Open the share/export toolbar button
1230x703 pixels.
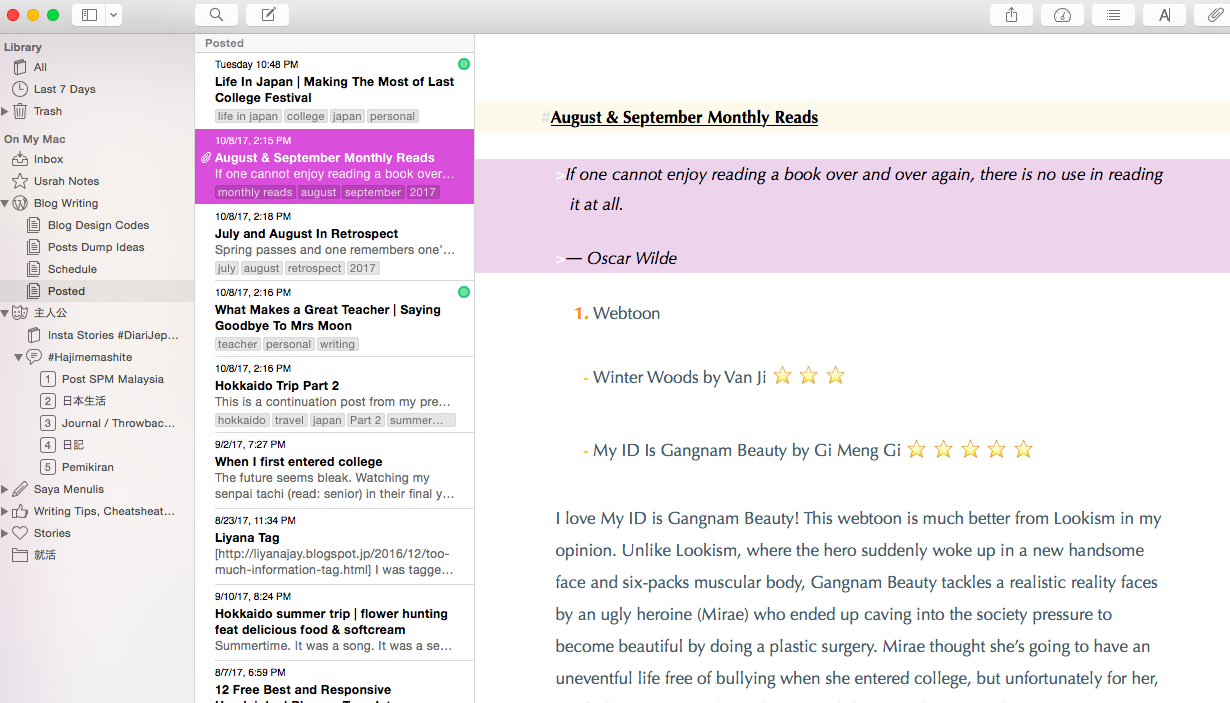tap(1011, 15)
